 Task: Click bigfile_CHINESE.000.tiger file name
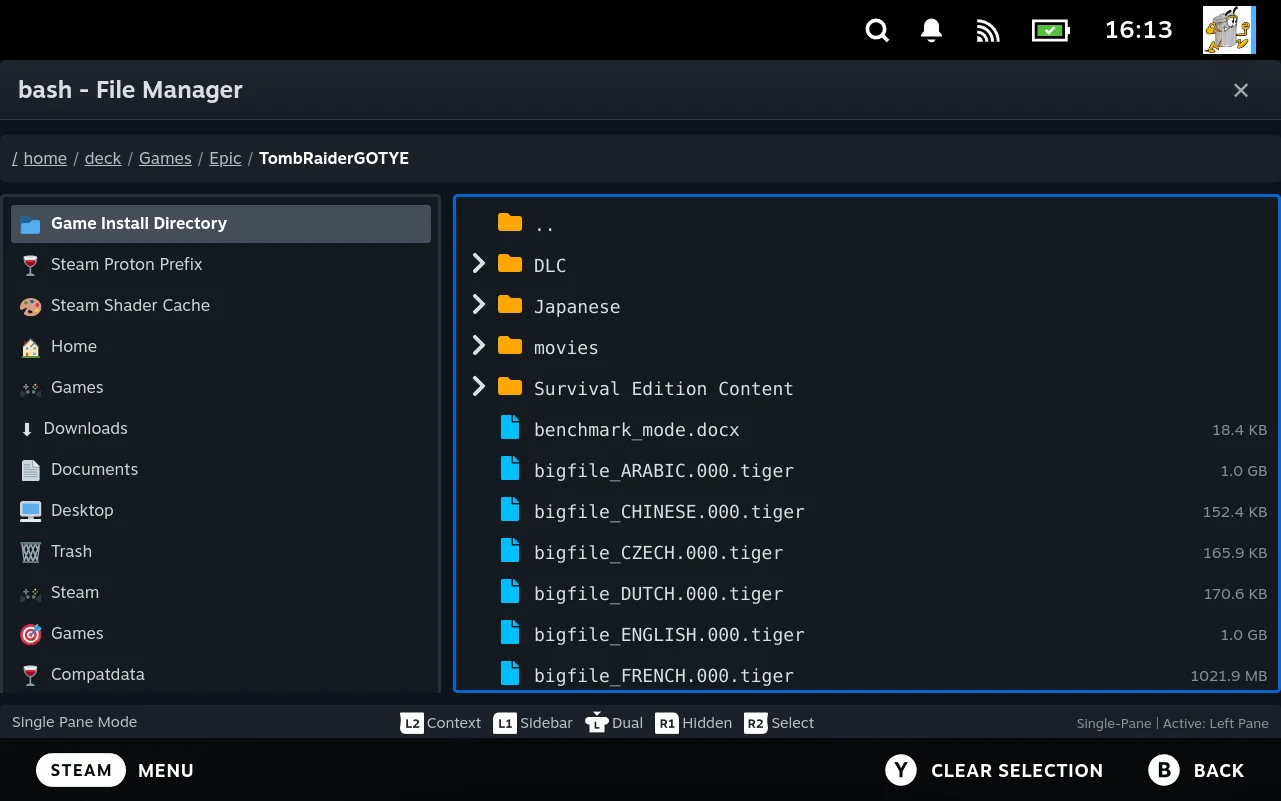669,512
